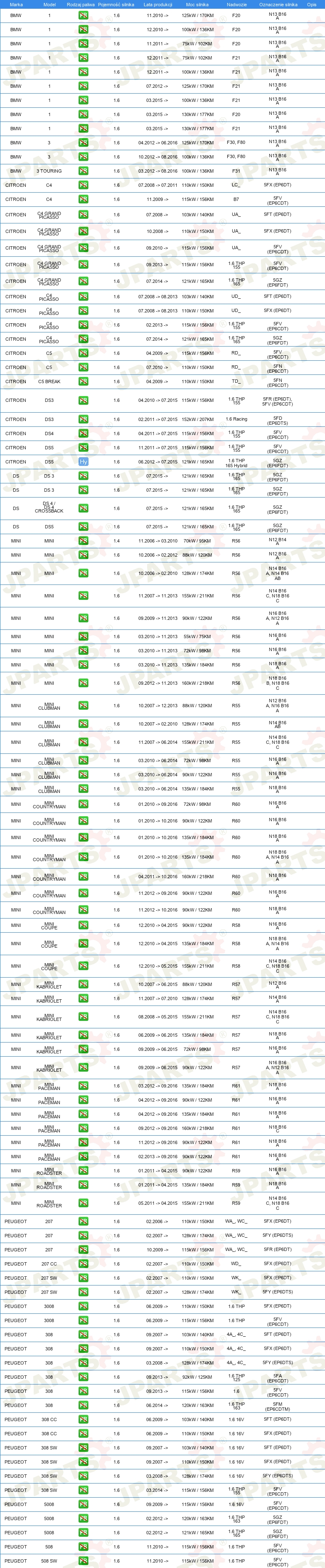
Task: Click the 'N12 B14 A' engine code cell
Action: [x=278, y=541]
